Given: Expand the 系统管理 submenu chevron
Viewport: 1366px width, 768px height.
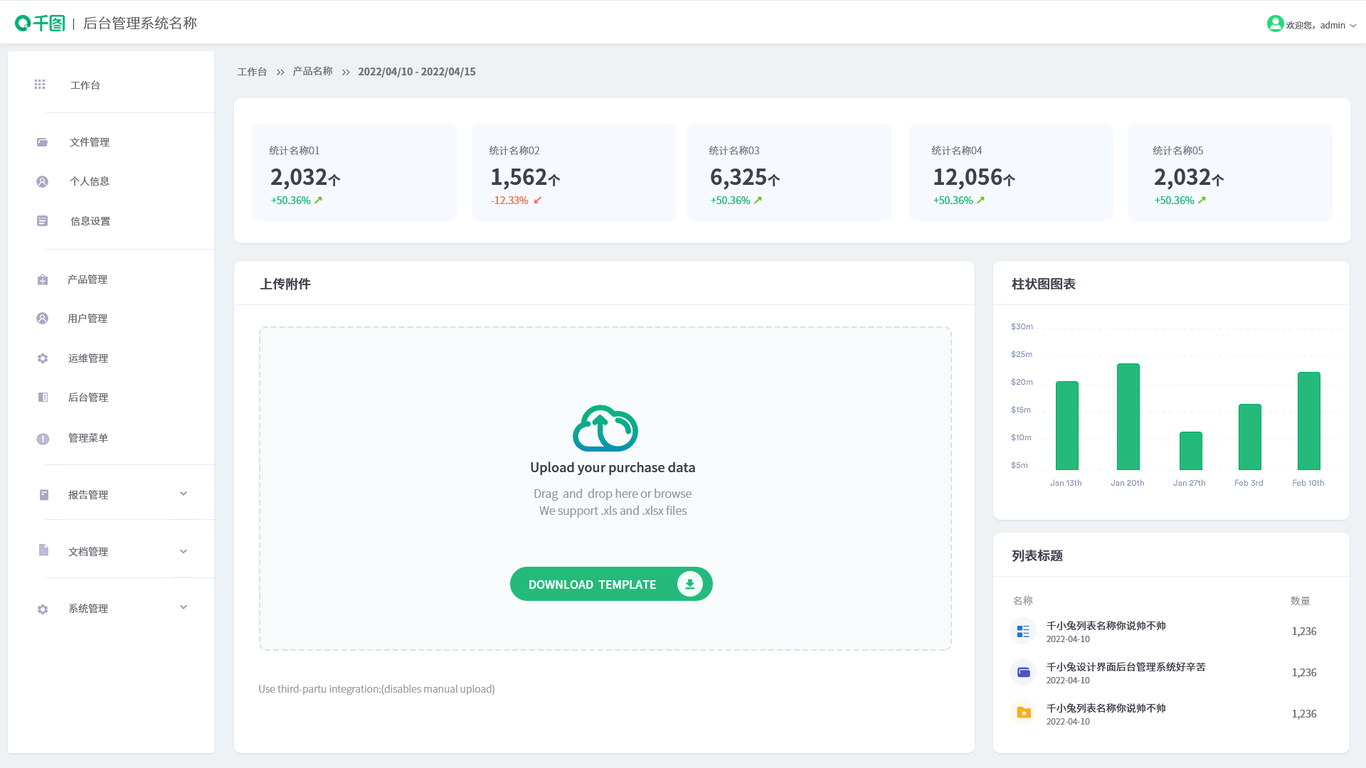Looking at the screenshot, I should [x=183, y=607].
